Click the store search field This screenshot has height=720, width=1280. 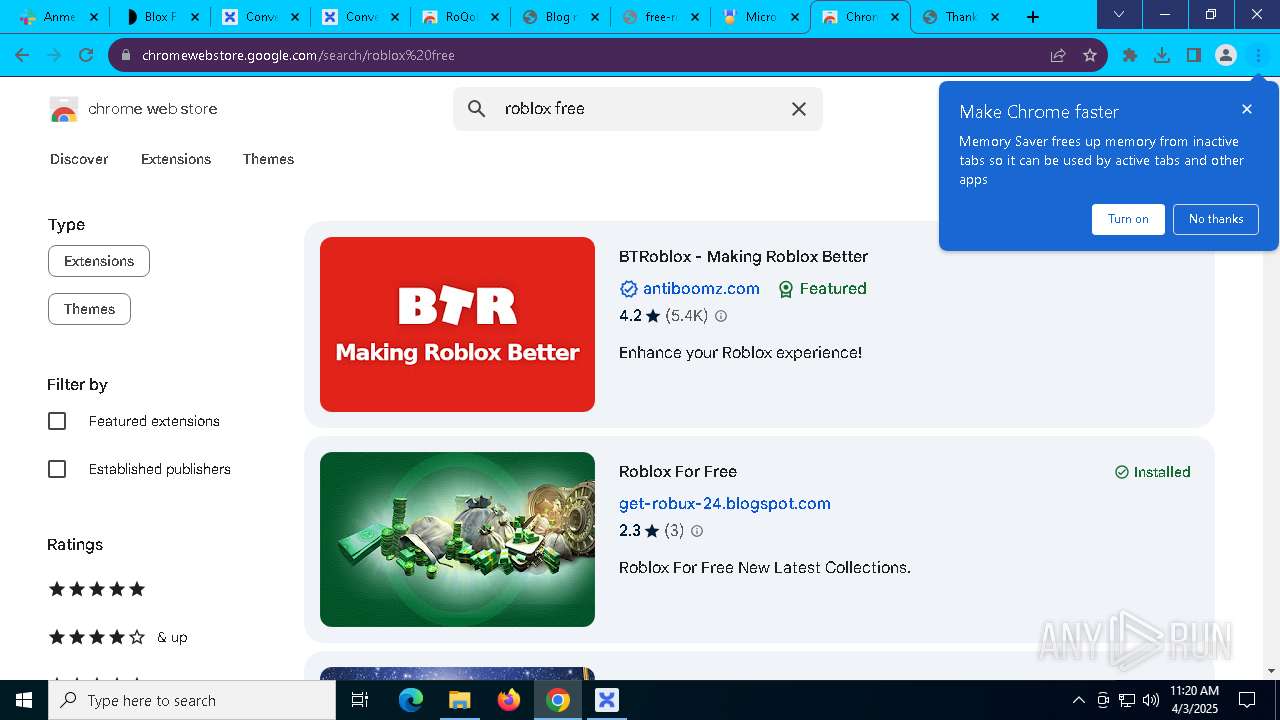click(x=640, y=108)
